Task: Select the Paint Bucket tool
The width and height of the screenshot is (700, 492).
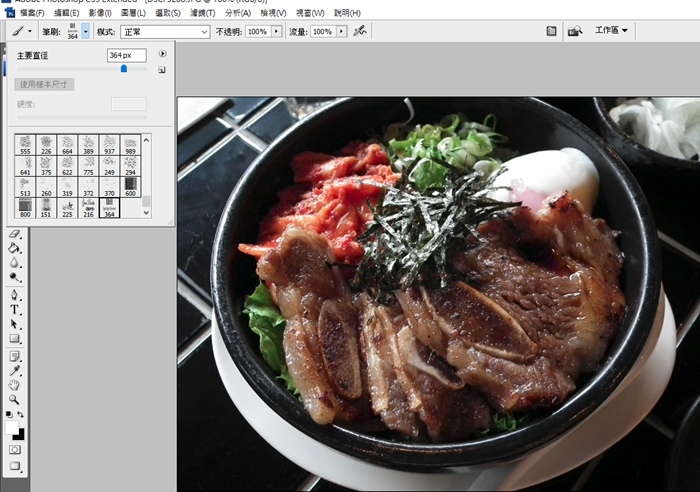Action: coord(15,248)
